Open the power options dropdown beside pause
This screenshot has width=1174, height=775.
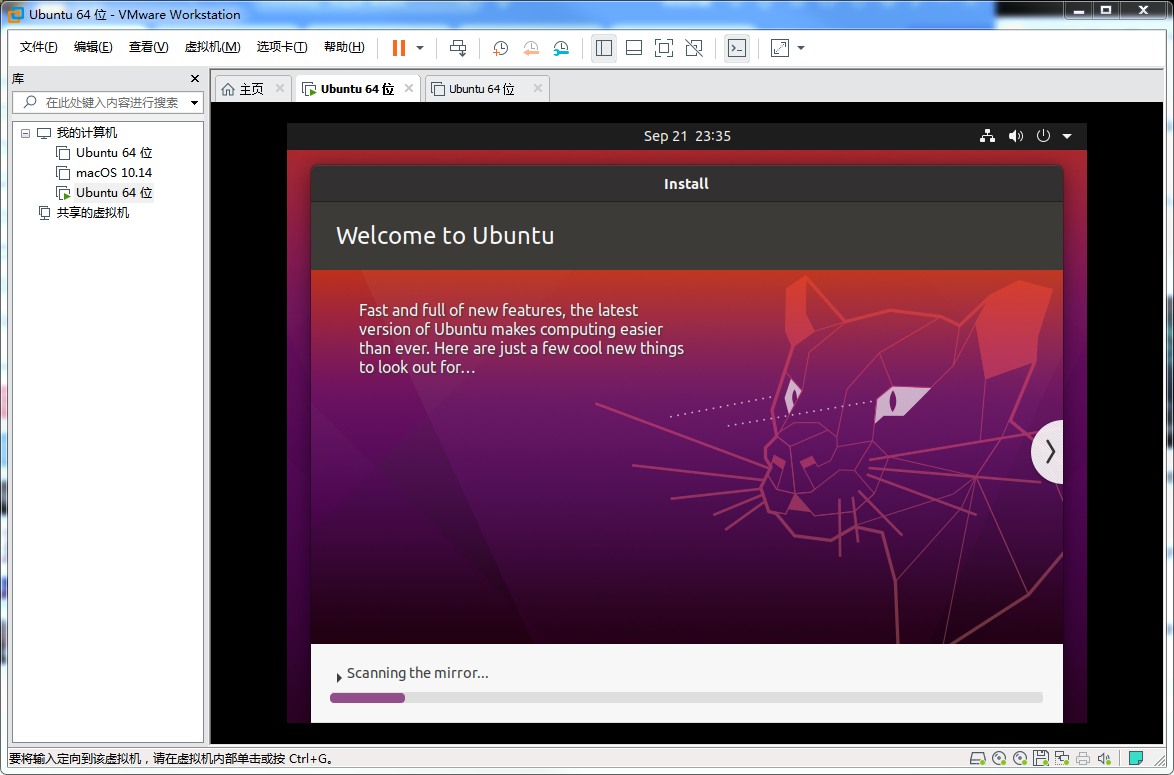click(420, 48)
